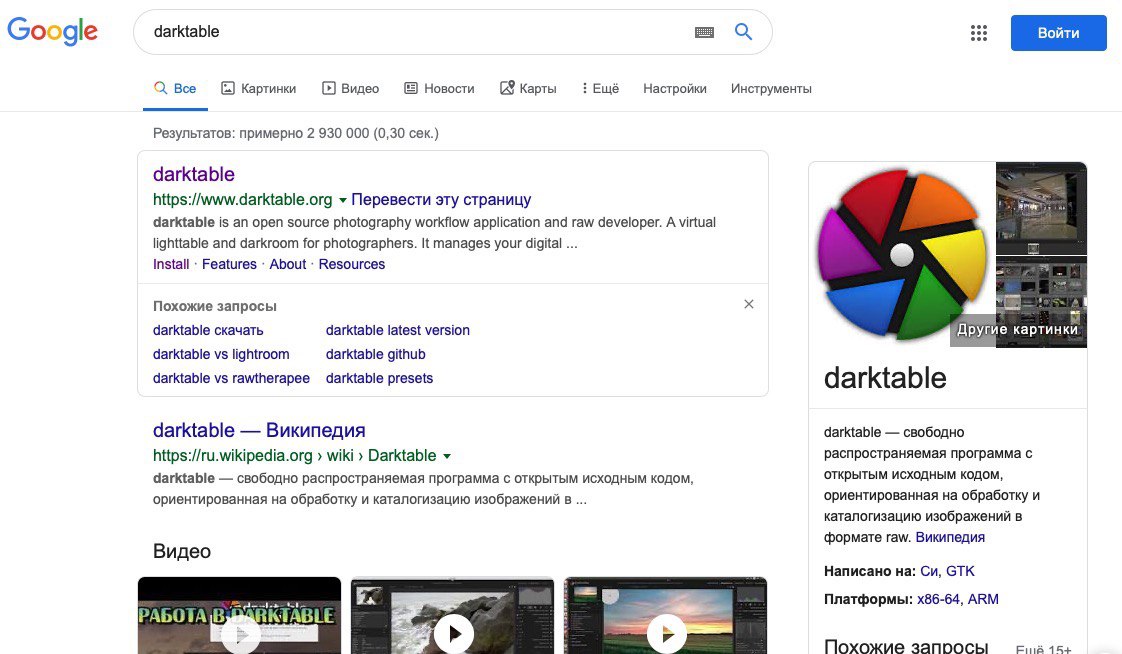Select darktable github suggestion
Image resolution: width=1122 pixels, height=654 pixels.
coord(376,354)
